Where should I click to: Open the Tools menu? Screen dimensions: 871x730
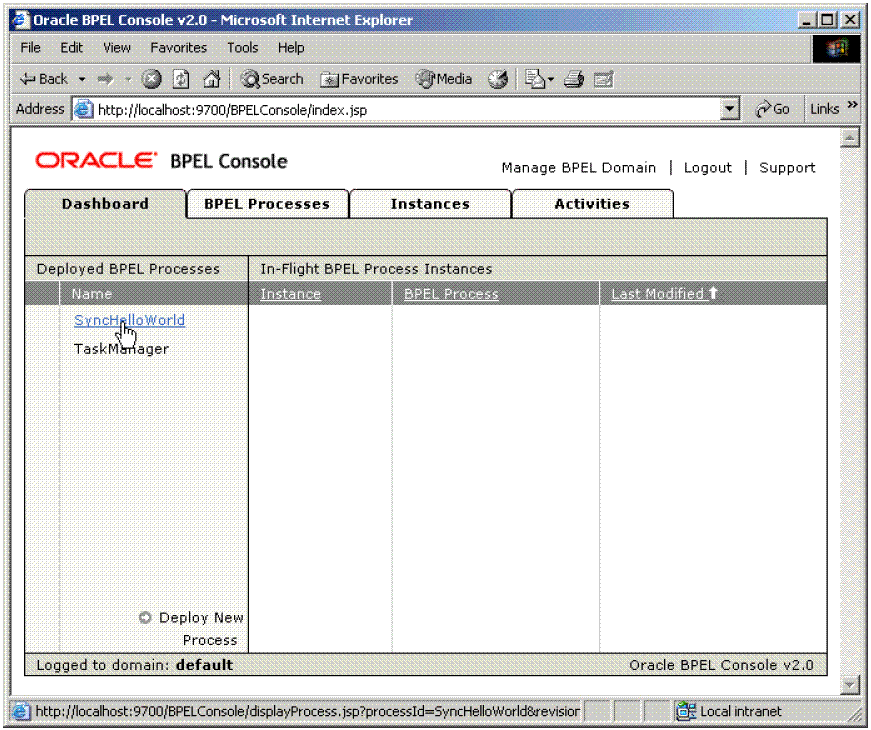pos(242,48)
